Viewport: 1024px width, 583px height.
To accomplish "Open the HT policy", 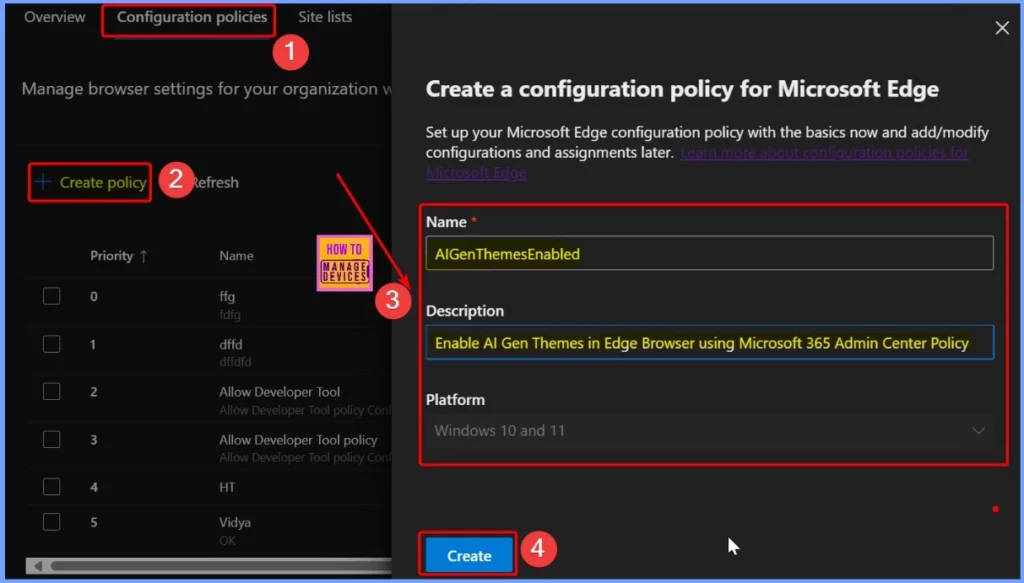I will click(227, 487).
